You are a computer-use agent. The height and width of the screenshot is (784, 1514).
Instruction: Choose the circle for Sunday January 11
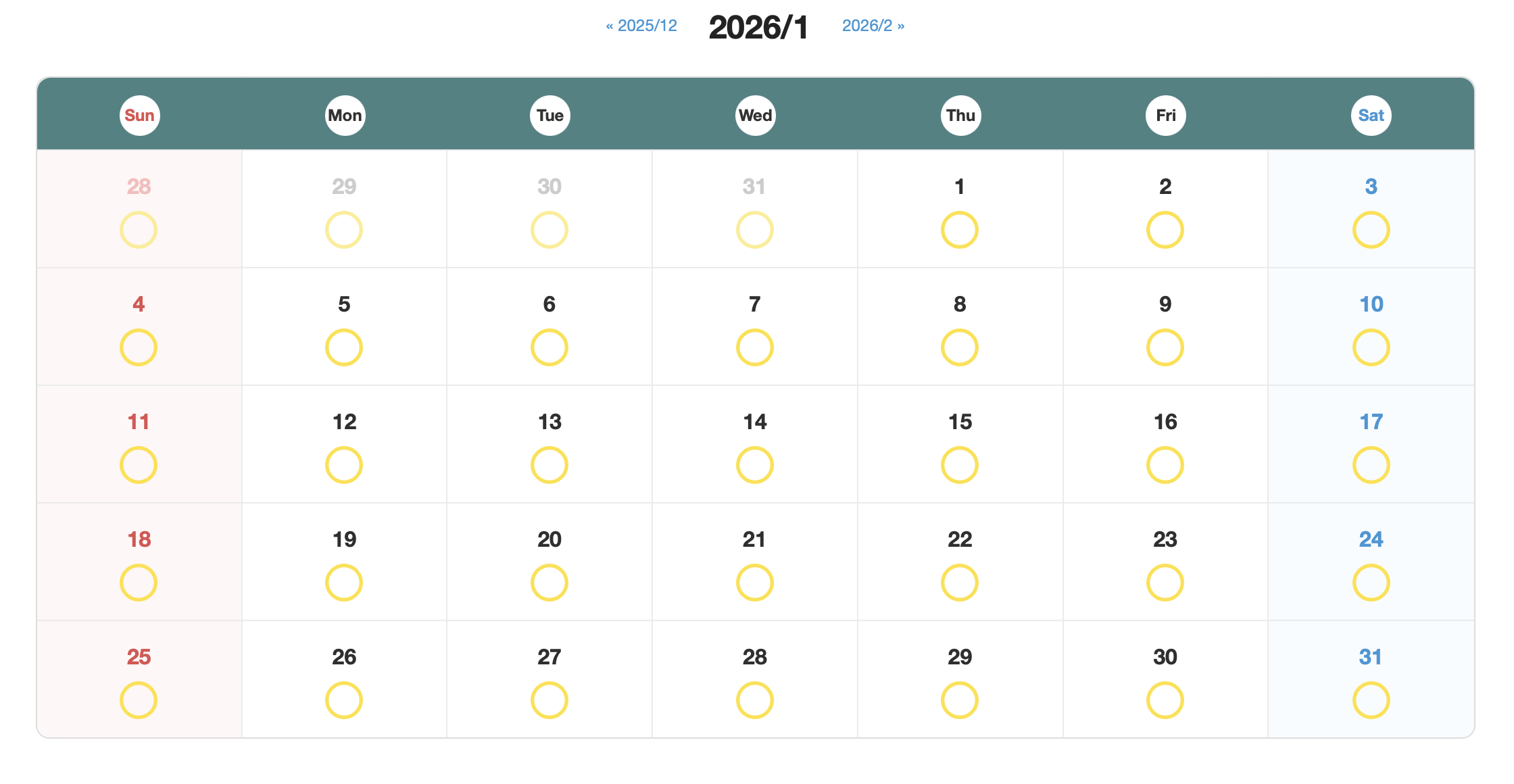tap(139, 465)
